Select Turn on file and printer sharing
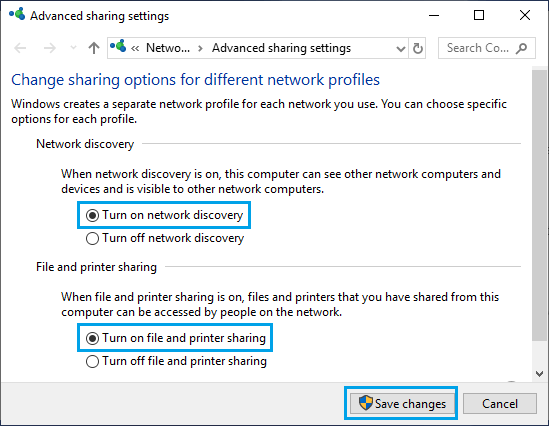 176,338
